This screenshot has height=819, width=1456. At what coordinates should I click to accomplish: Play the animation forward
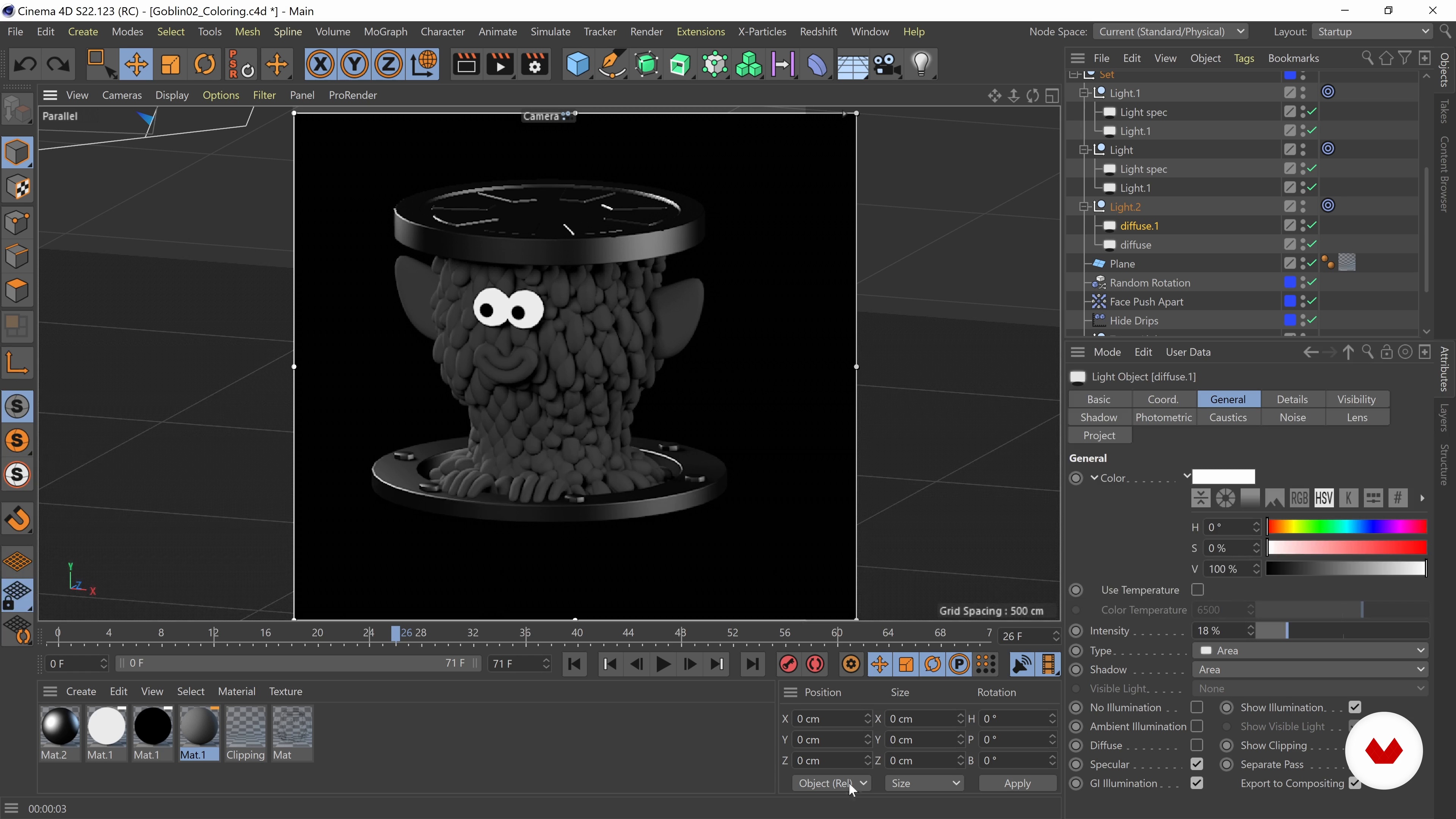(664, 664)
